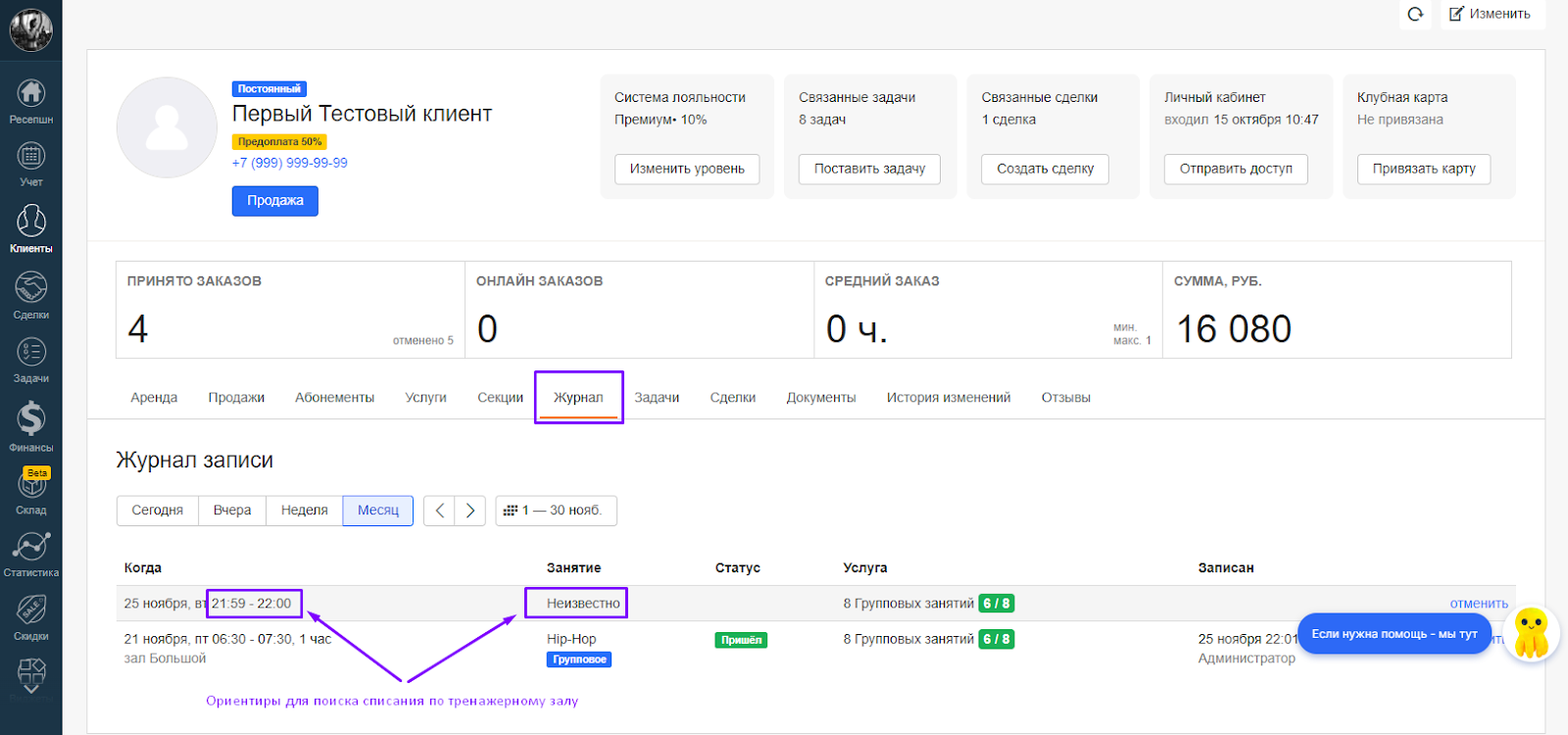Open the Учет section icon
The image size is (1568, 735).
click(31, 158)
